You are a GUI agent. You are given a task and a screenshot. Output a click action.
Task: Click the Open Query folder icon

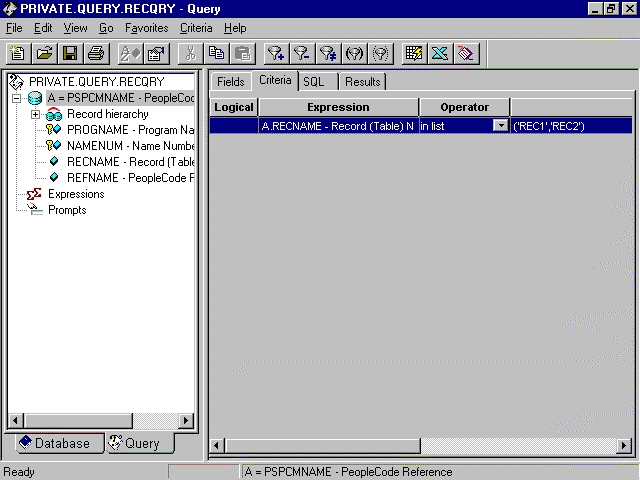(44, 53)
